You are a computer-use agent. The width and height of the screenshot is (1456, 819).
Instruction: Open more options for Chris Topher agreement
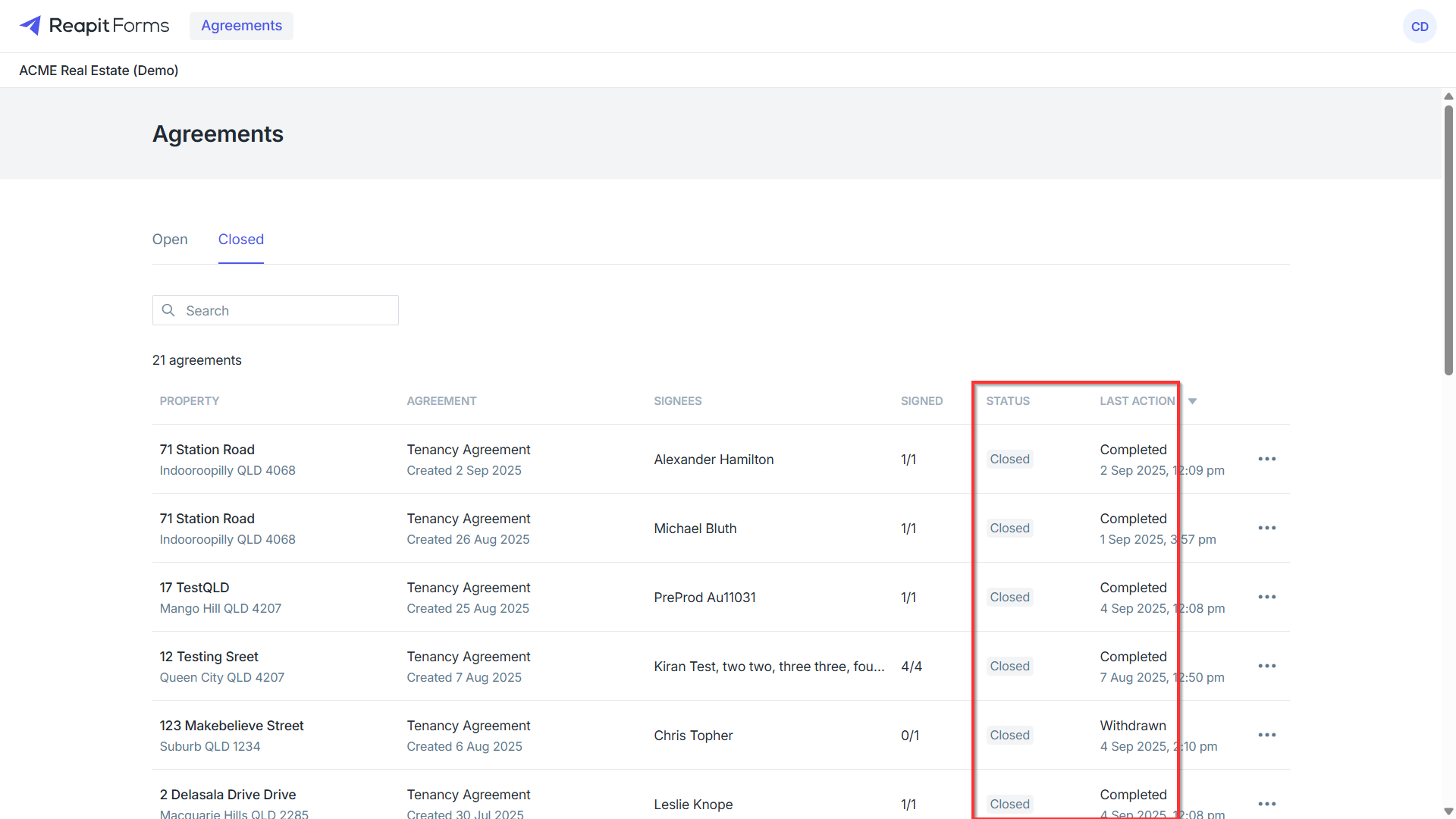[1266, 735]
